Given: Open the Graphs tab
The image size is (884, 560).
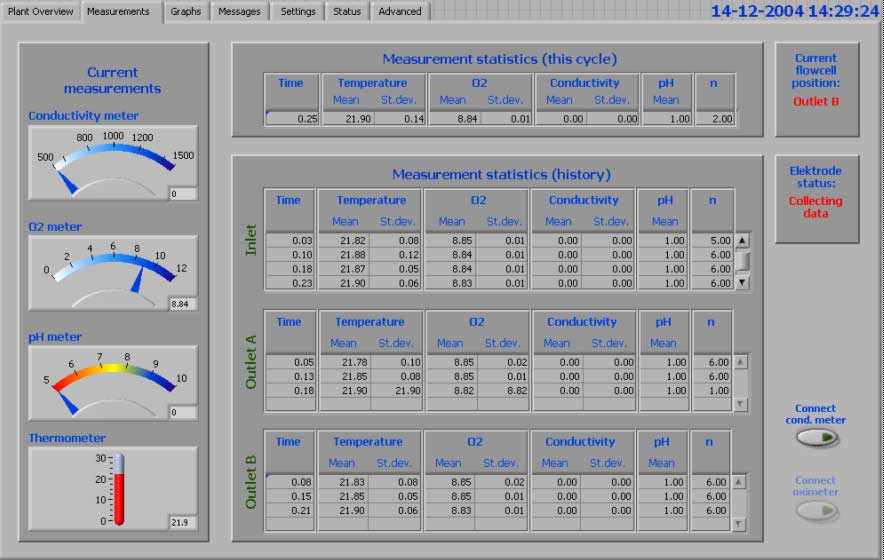Looking at the screenshot, I should pos(185,12).
